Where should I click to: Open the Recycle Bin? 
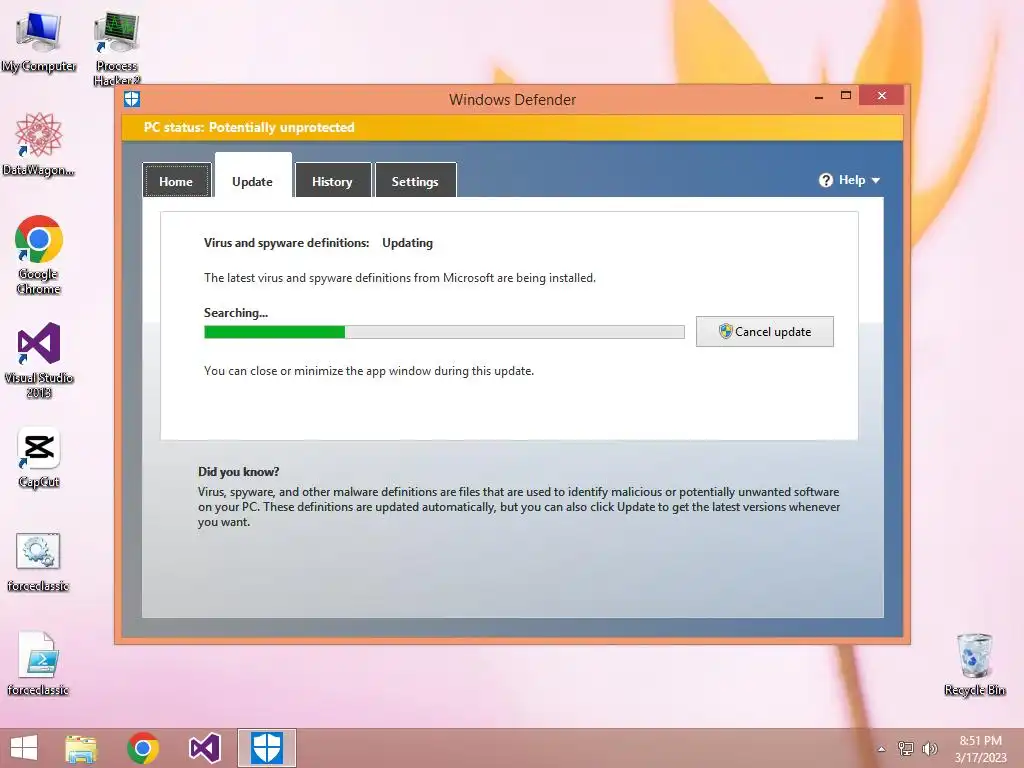(x=974, y=663)
